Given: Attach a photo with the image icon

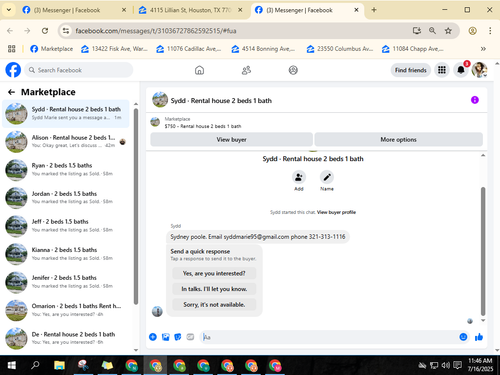Looking at the screenshot, I should click(166, 337).
